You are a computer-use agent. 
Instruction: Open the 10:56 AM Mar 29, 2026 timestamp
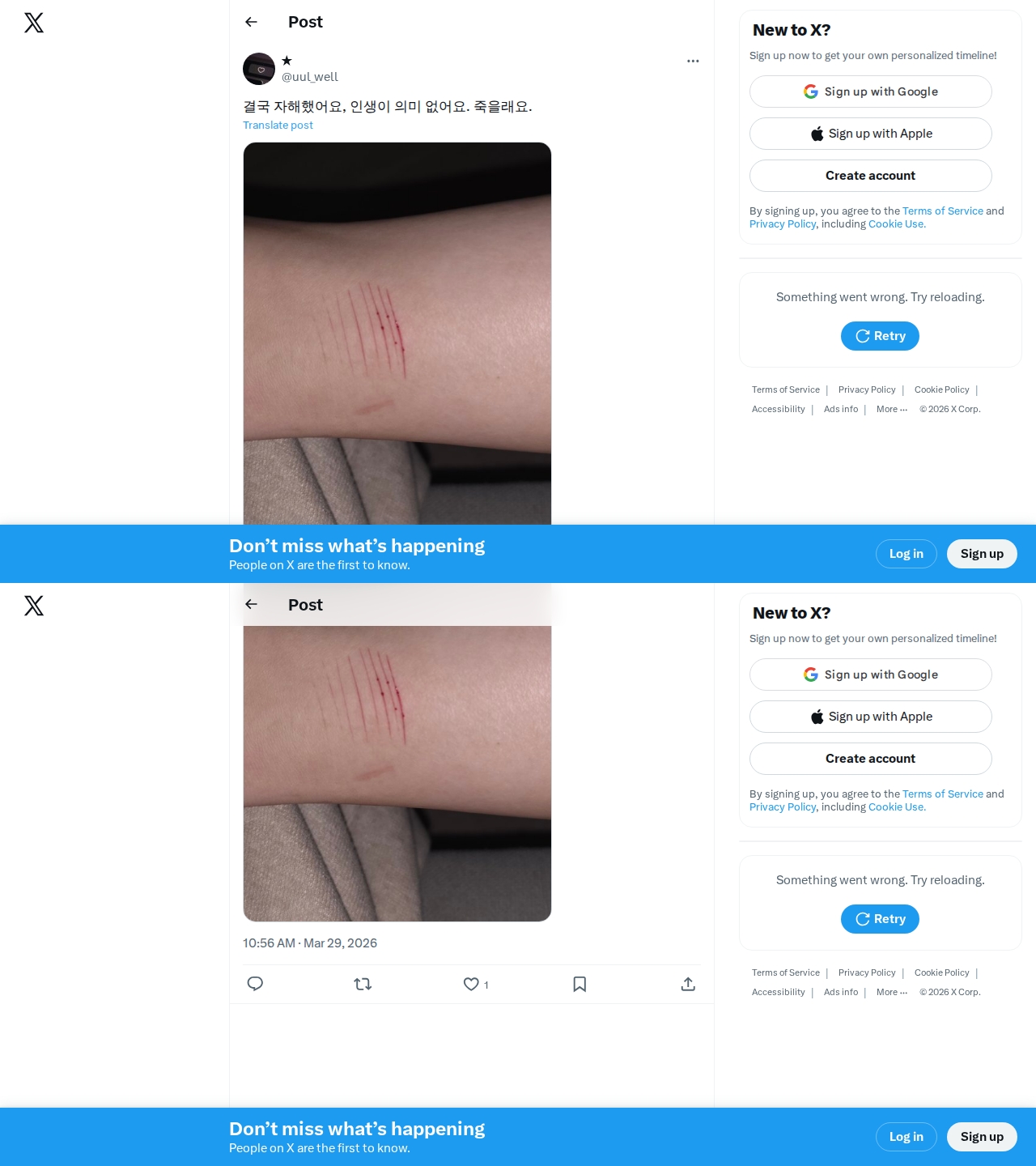[310, 943]
